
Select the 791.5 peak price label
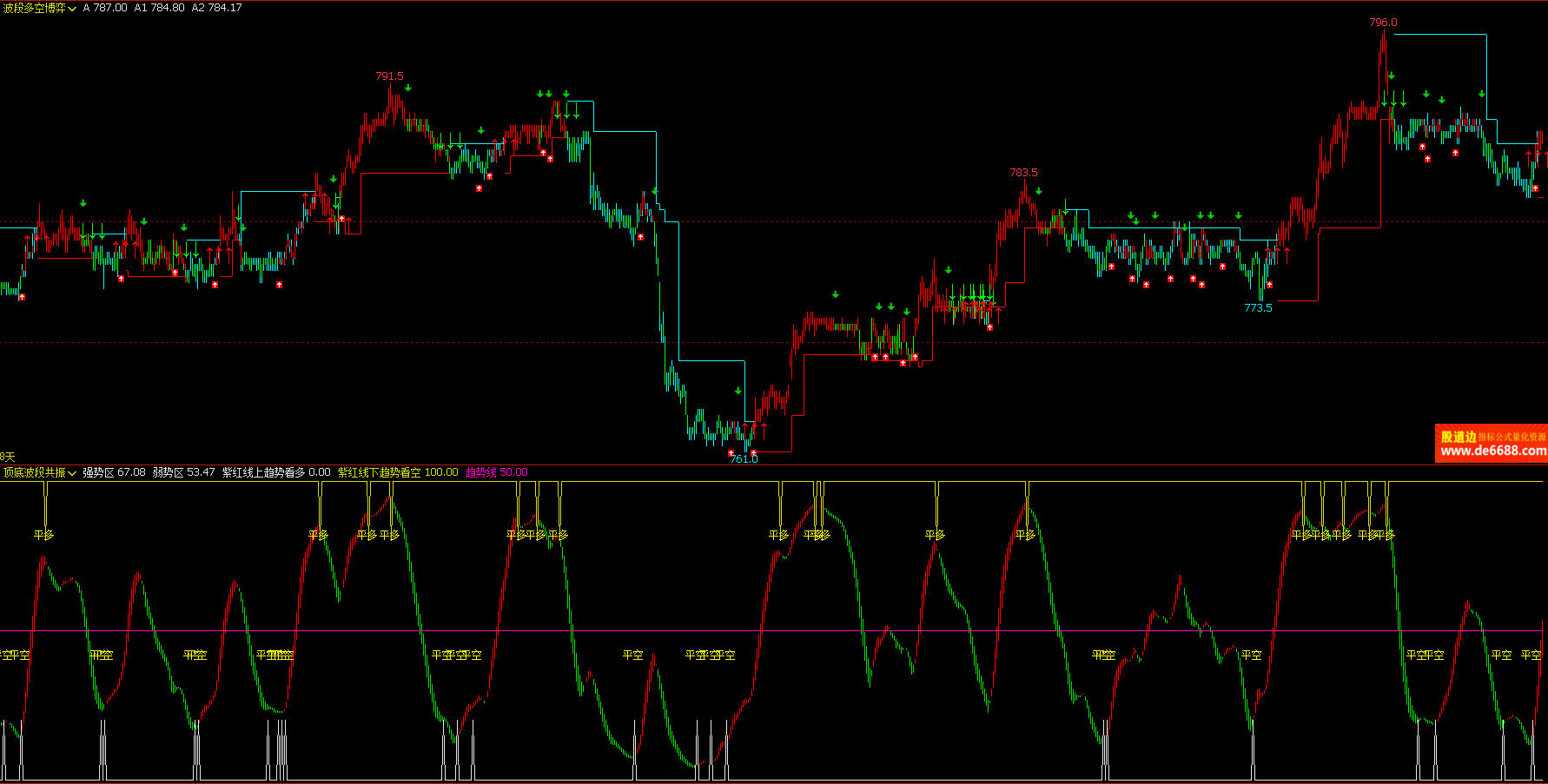click(x=389, y=76)
